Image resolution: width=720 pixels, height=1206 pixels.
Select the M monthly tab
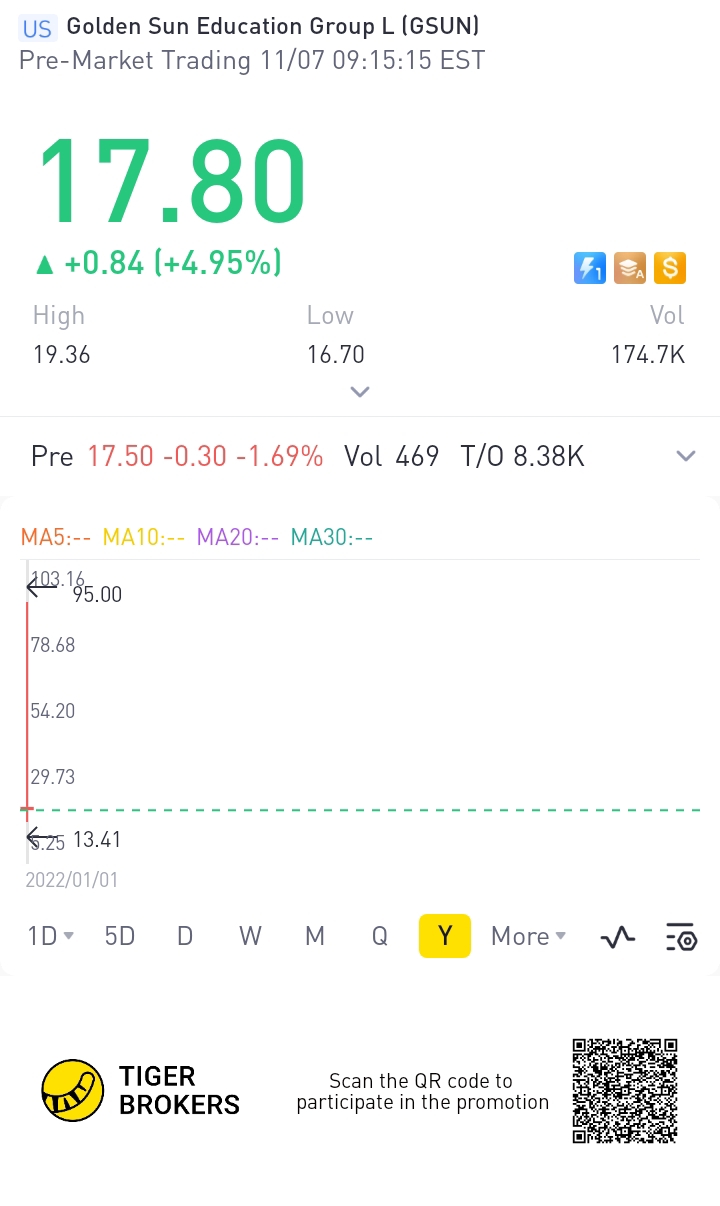tap(315, 936)
